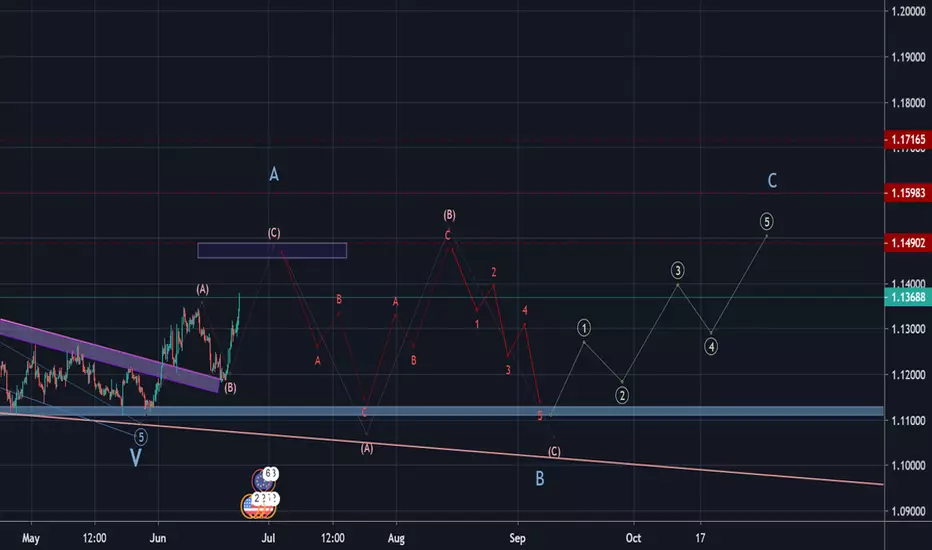This screenshot has height=550, width=932.
Task: Select the red 1.17165 price level label
Action: [908, 140]
